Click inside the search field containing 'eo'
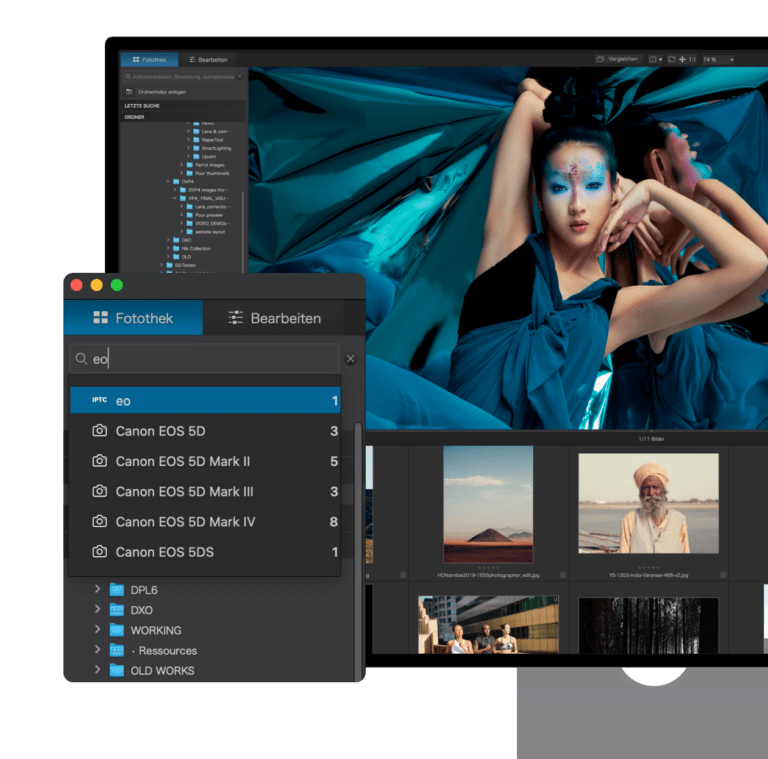 coord(210,359)
